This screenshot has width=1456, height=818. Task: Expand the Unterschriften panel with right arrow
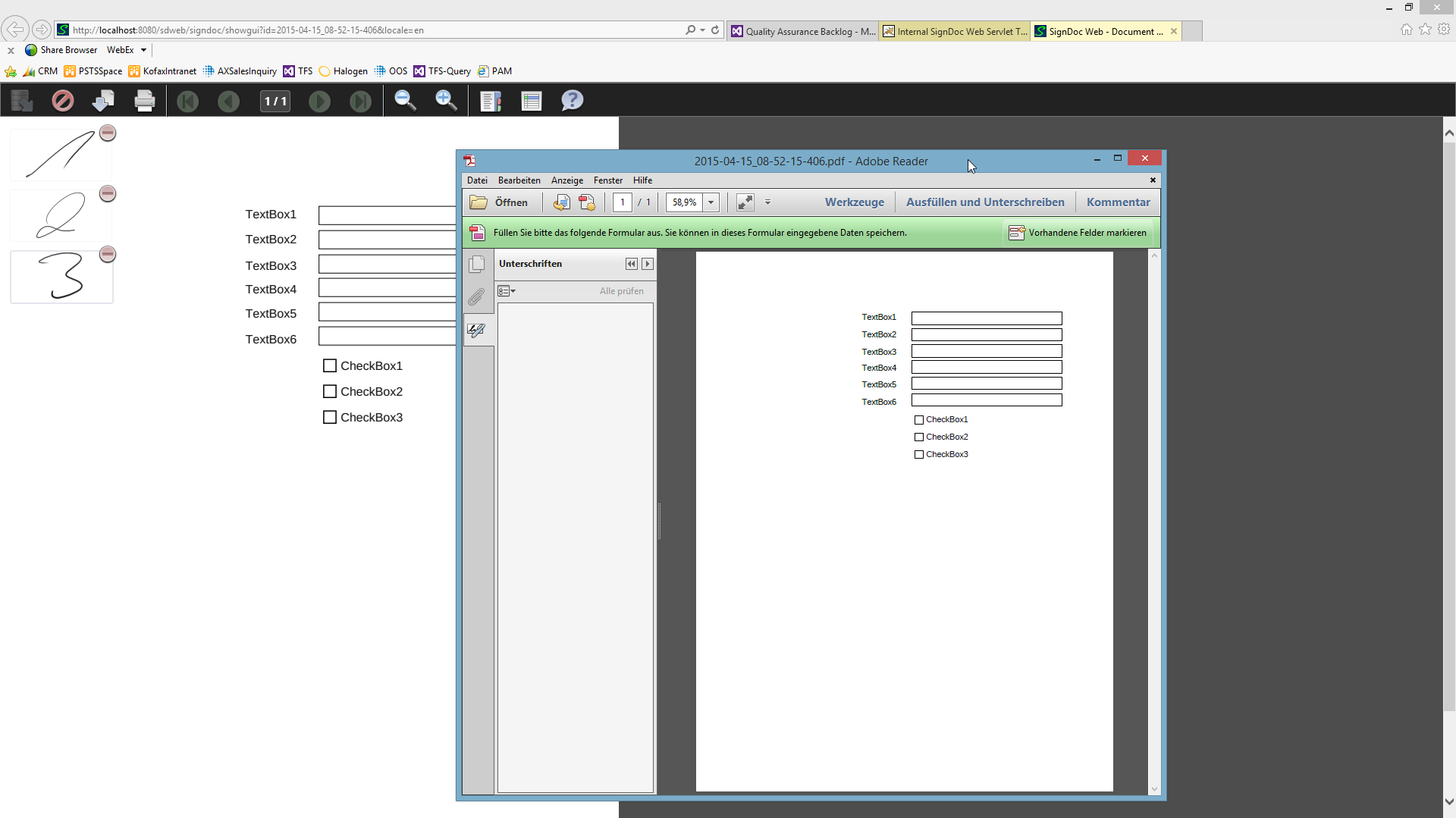coord(647,264)
